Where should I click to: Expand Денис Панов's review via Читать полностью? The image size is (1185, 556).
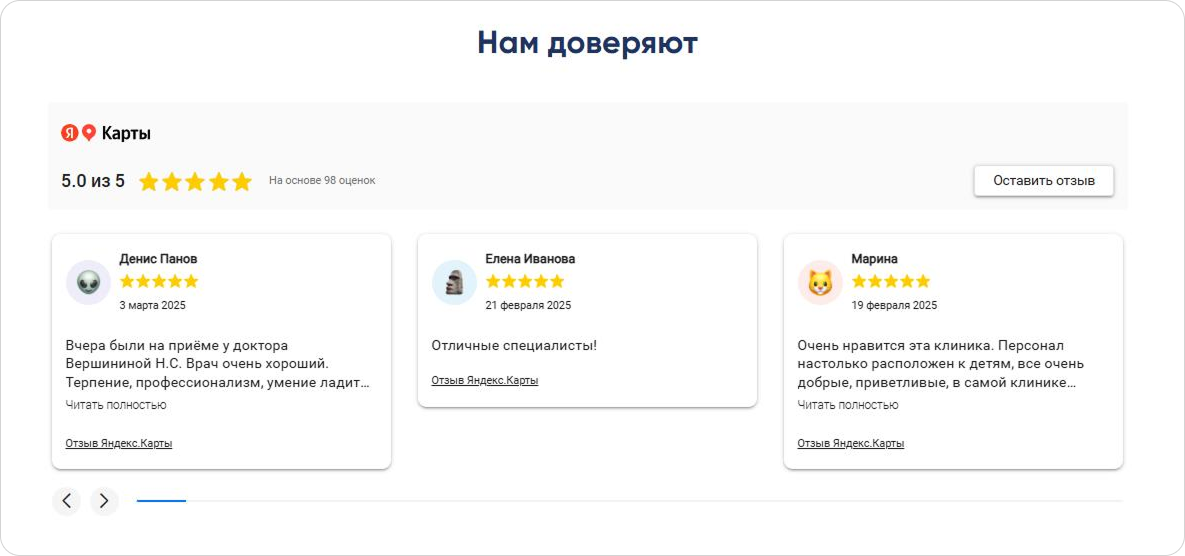[116, 405]
